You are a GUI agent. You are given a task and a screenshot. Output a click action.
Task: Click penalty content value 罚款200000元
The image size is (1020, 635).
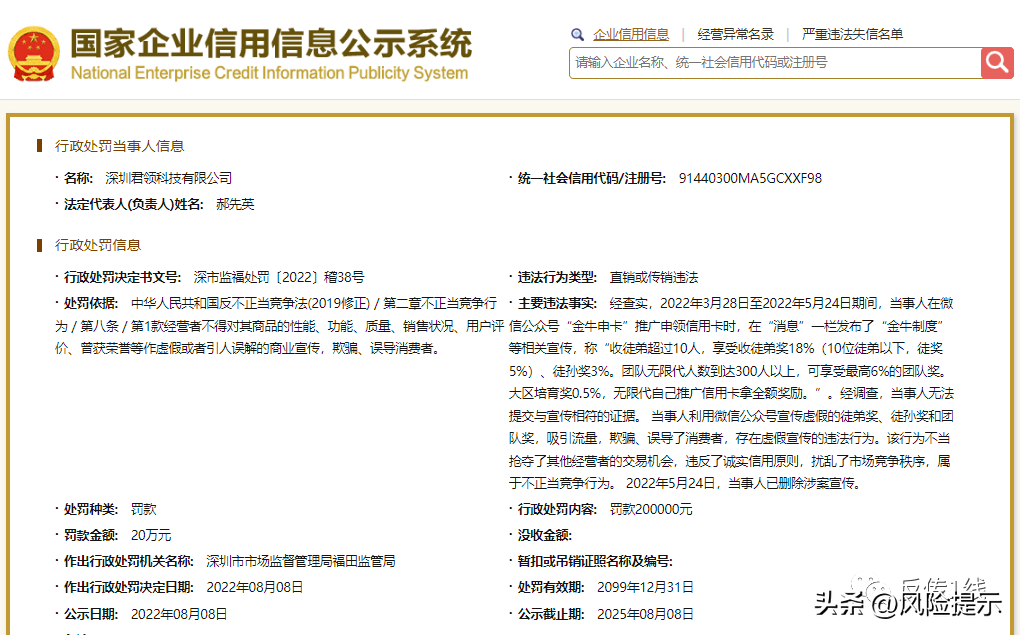click(x=651, y=509)
